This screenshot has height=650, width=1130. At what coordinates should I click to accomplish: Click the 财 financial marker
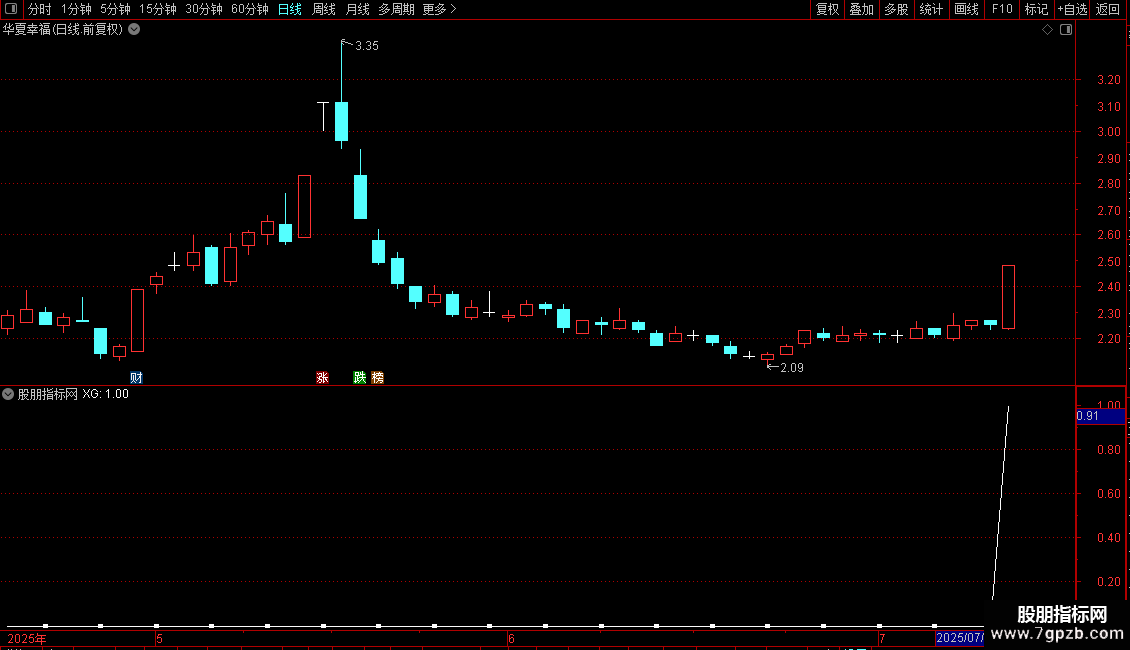click(x=136, y=378)
